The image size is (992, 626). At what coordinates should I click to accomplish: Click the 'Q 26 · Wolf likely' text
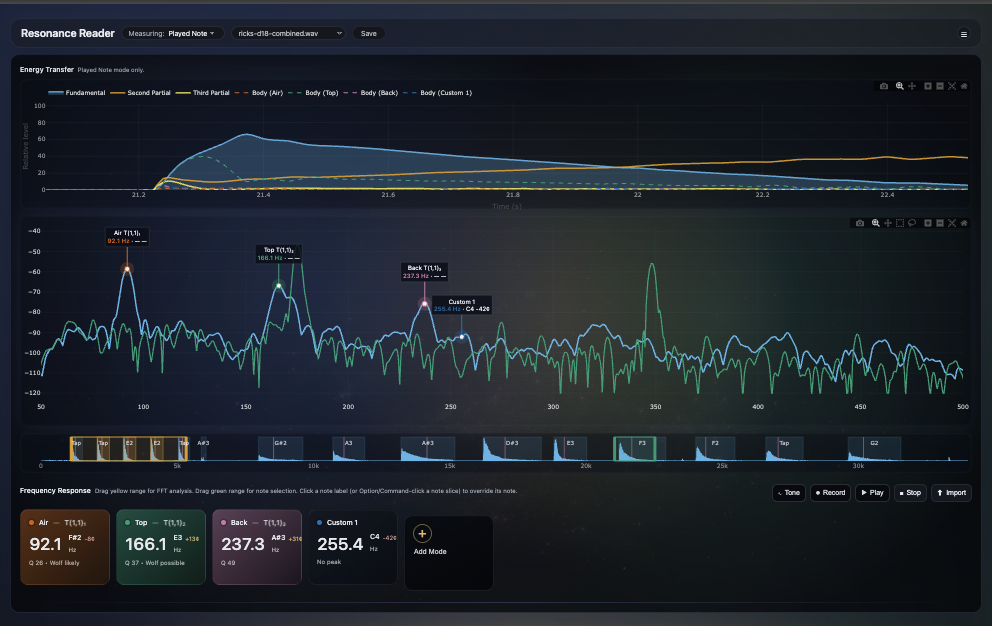click(54, 563)
